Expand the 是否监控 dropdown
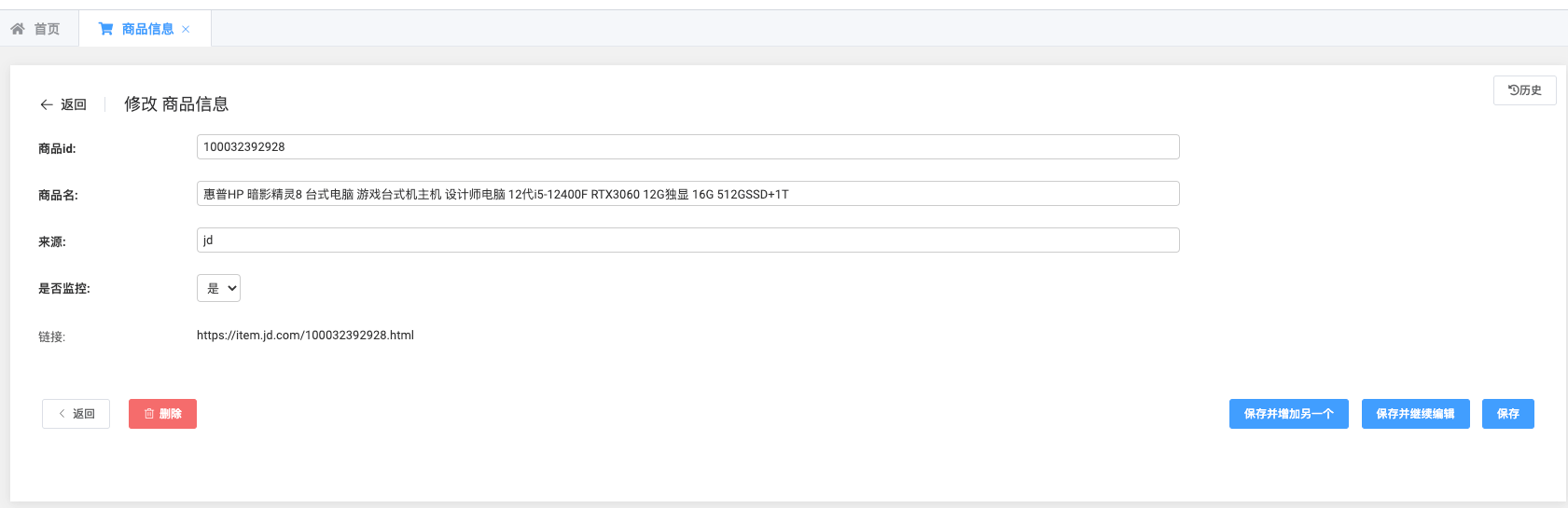 218,288
